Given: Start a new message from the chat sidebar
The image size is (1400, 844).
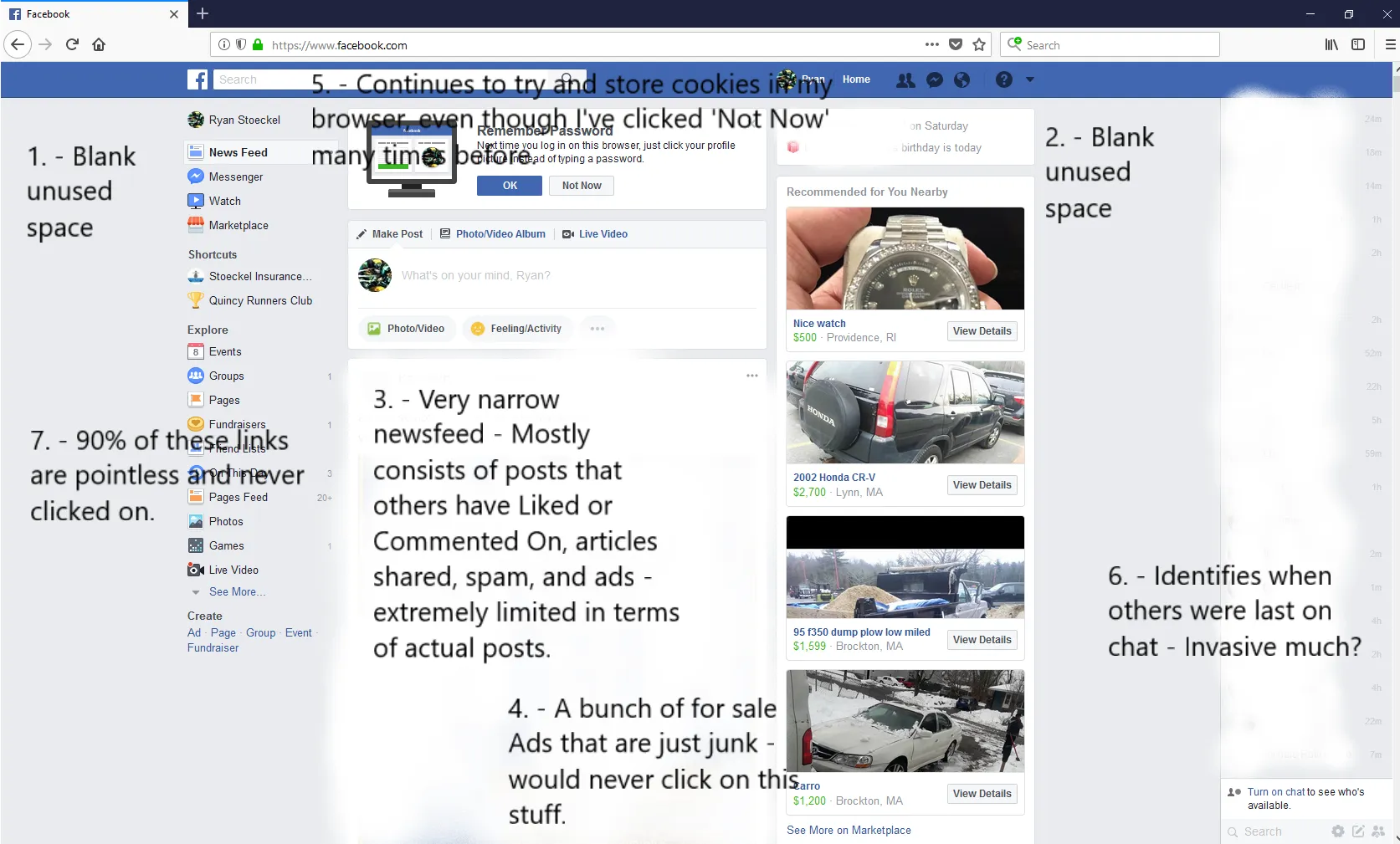Looking at the screenshot, I should 1358,831.
